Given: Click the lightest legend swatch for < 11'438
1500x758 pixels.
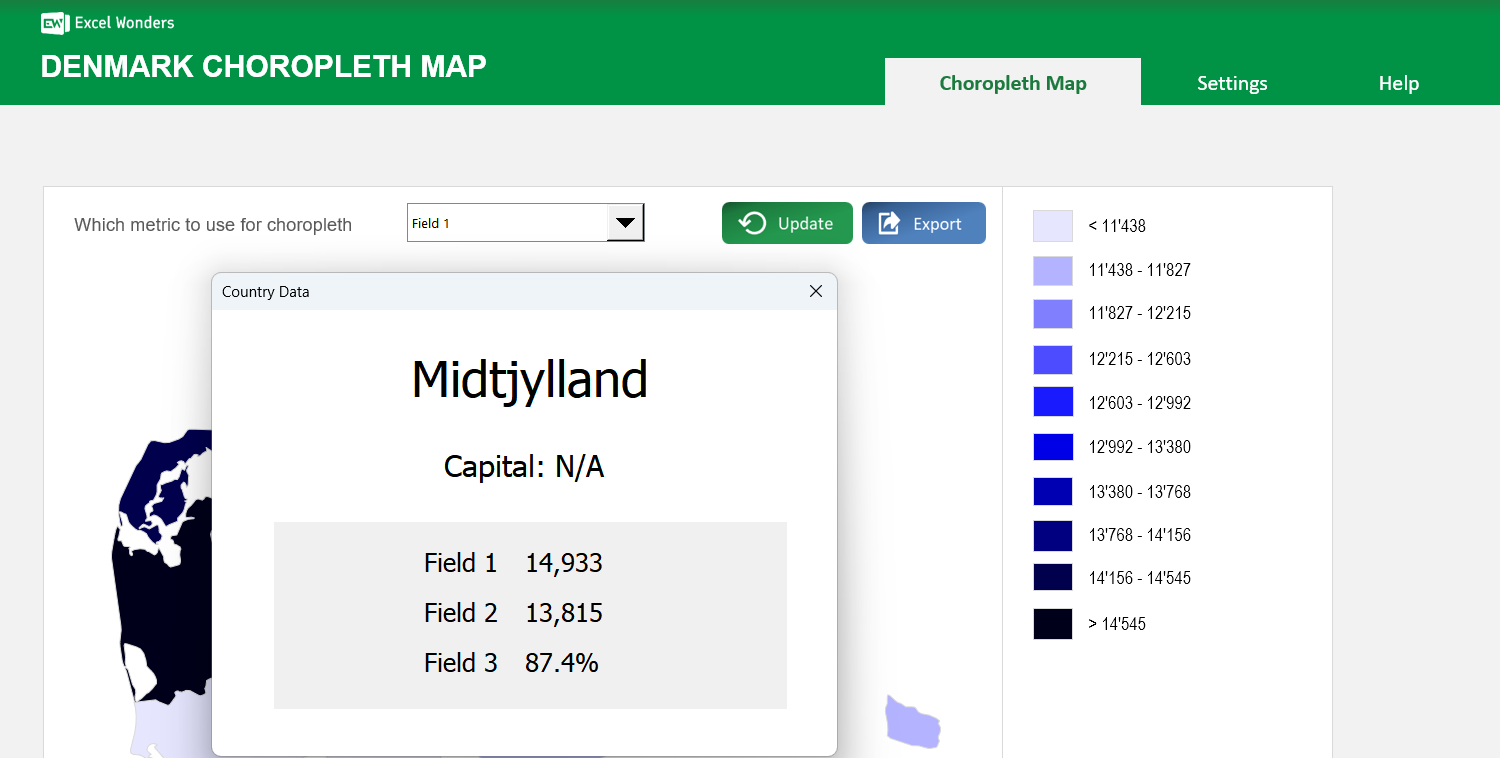Looking at the screenshot, I should coord(1052,226).
